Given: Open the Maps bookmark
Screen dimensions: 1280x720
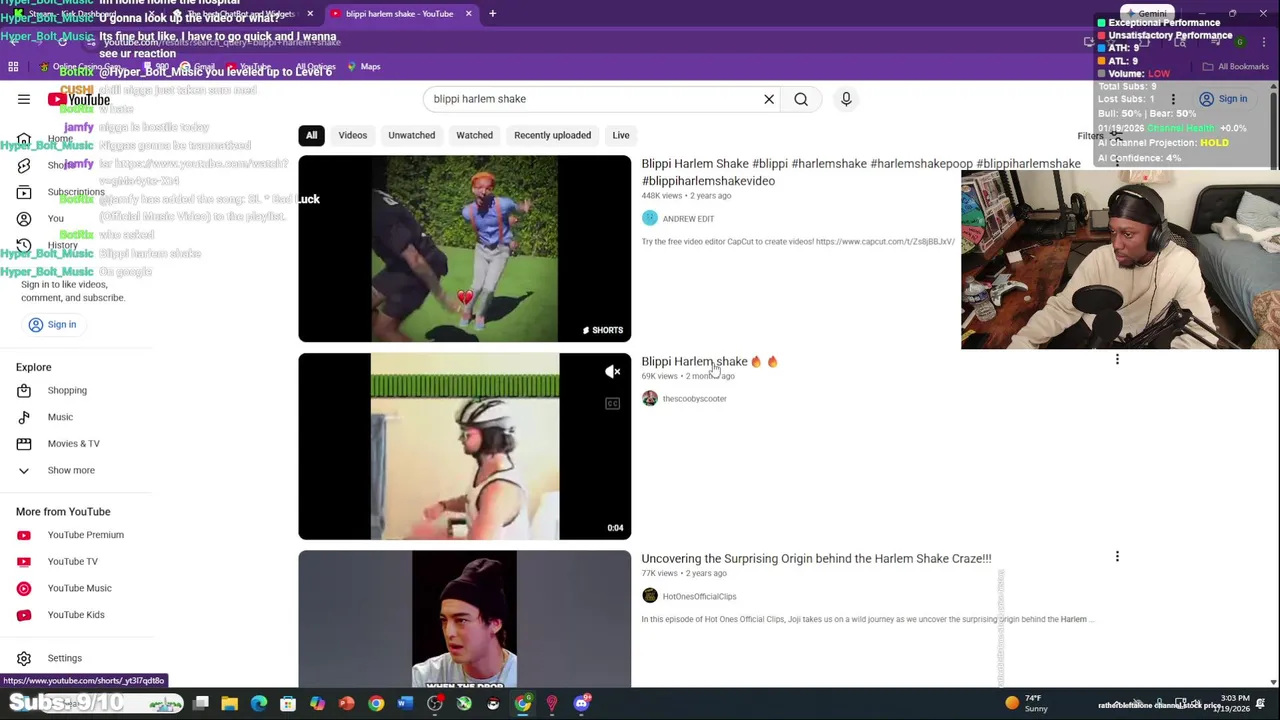Looking at the screenshot, I should (x=364, y=67).
